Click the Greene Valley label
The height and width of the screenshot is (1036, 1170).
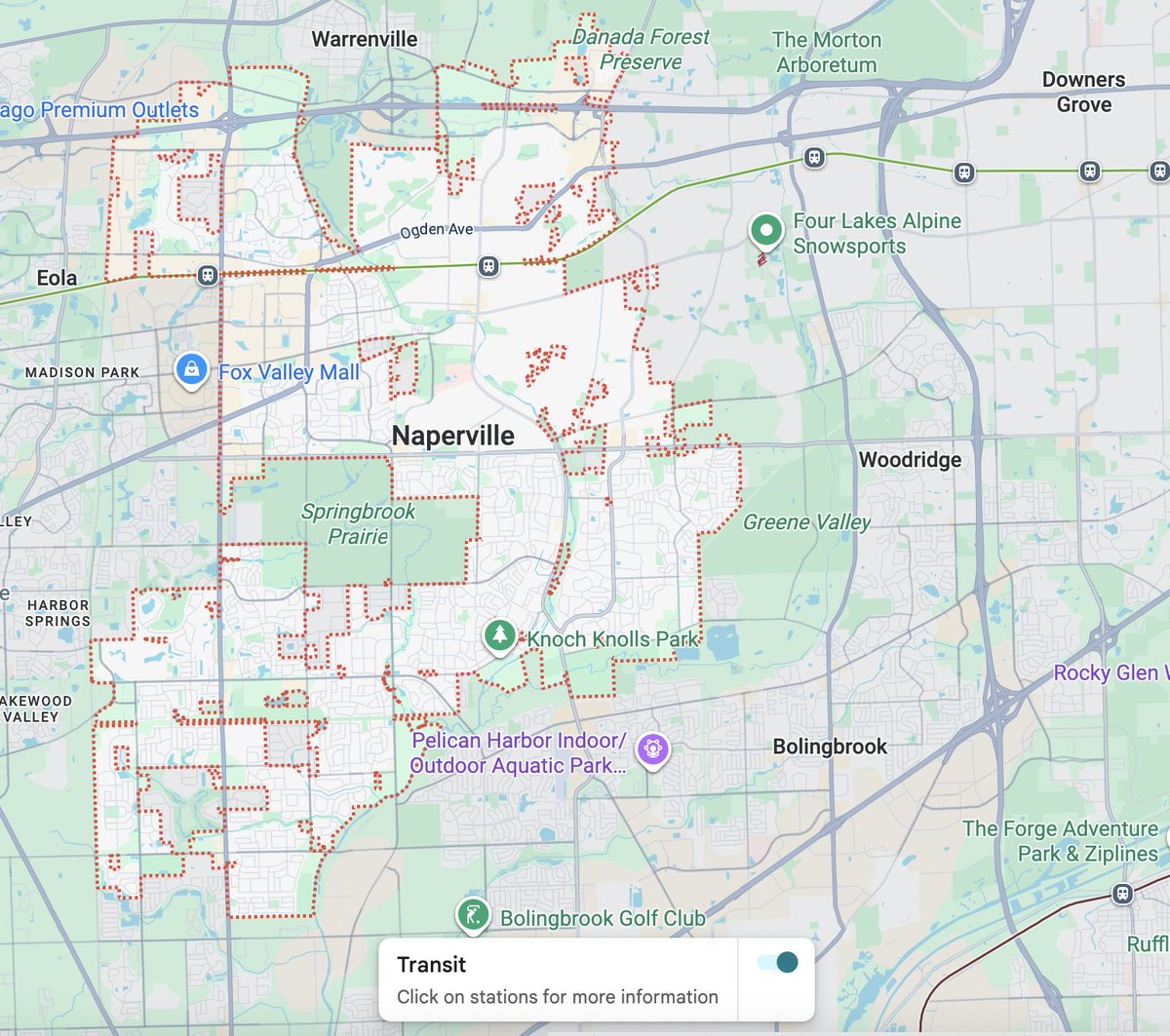(x=806, y=522)
